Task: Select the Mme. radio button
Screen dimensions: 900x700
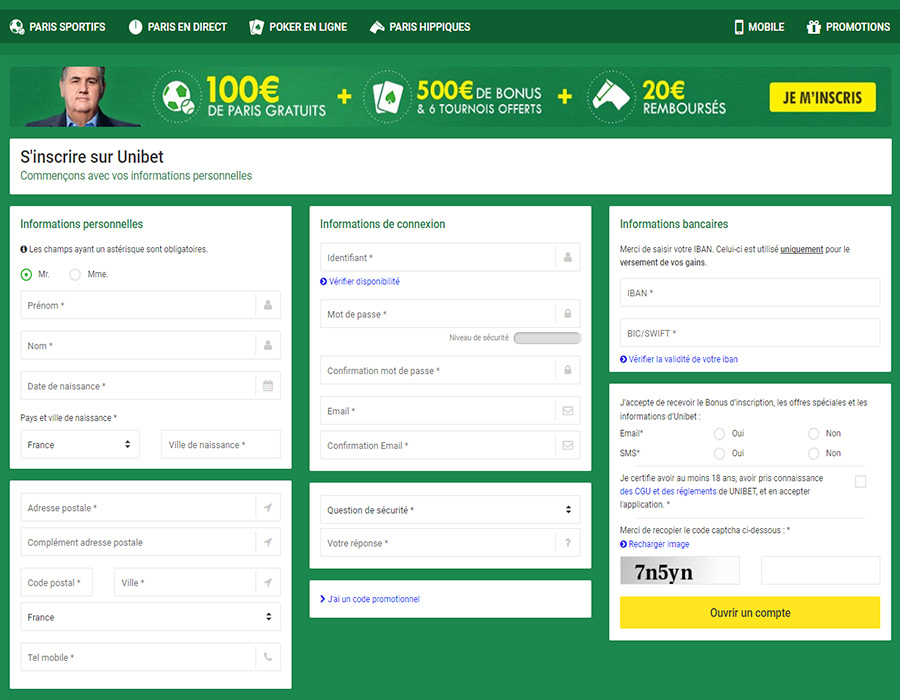Action: [75, 274]
